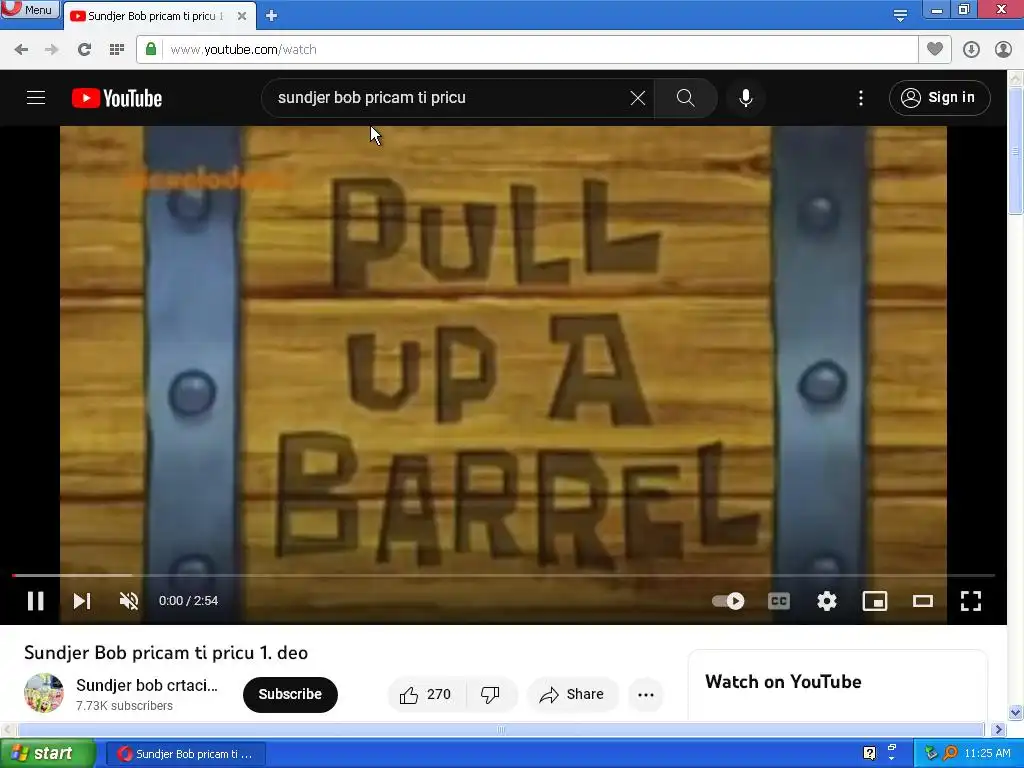The image size is (1024, 768).
Task: Click the orange magnifier tray icon
Action: tap(950, 753)
